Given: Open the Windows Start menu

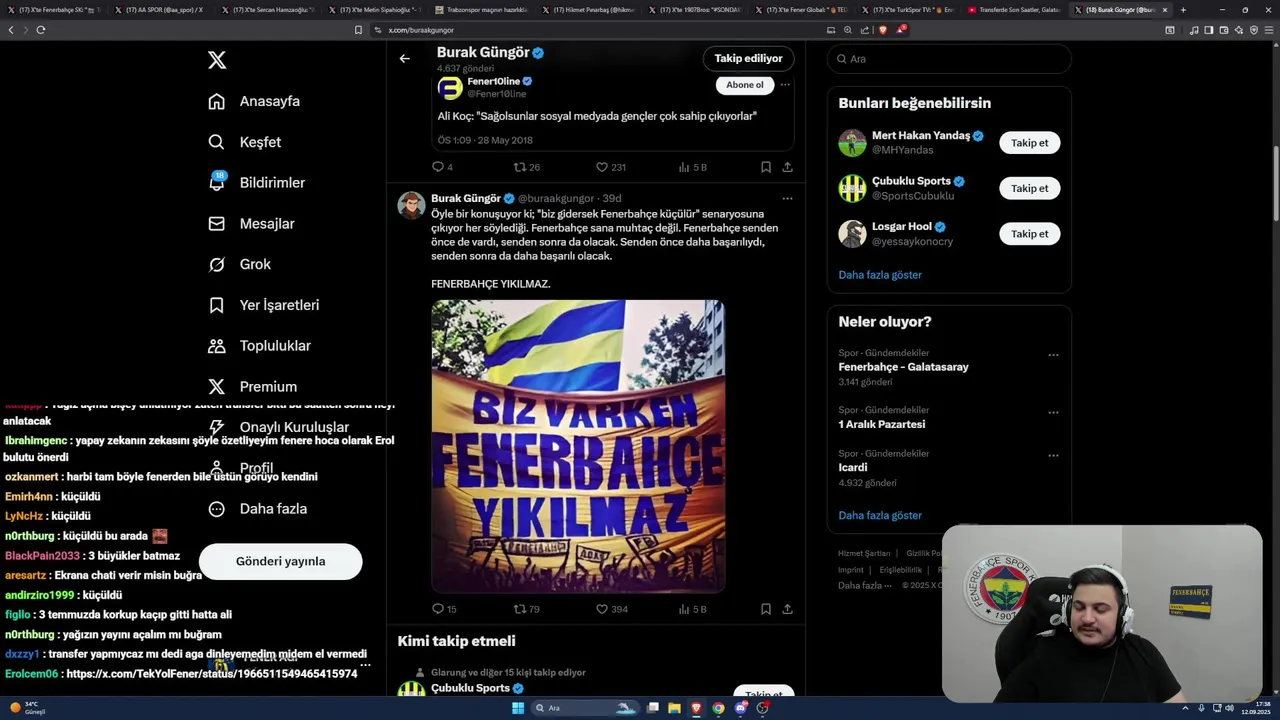Looking at the screenshot, I should (518, 708).
